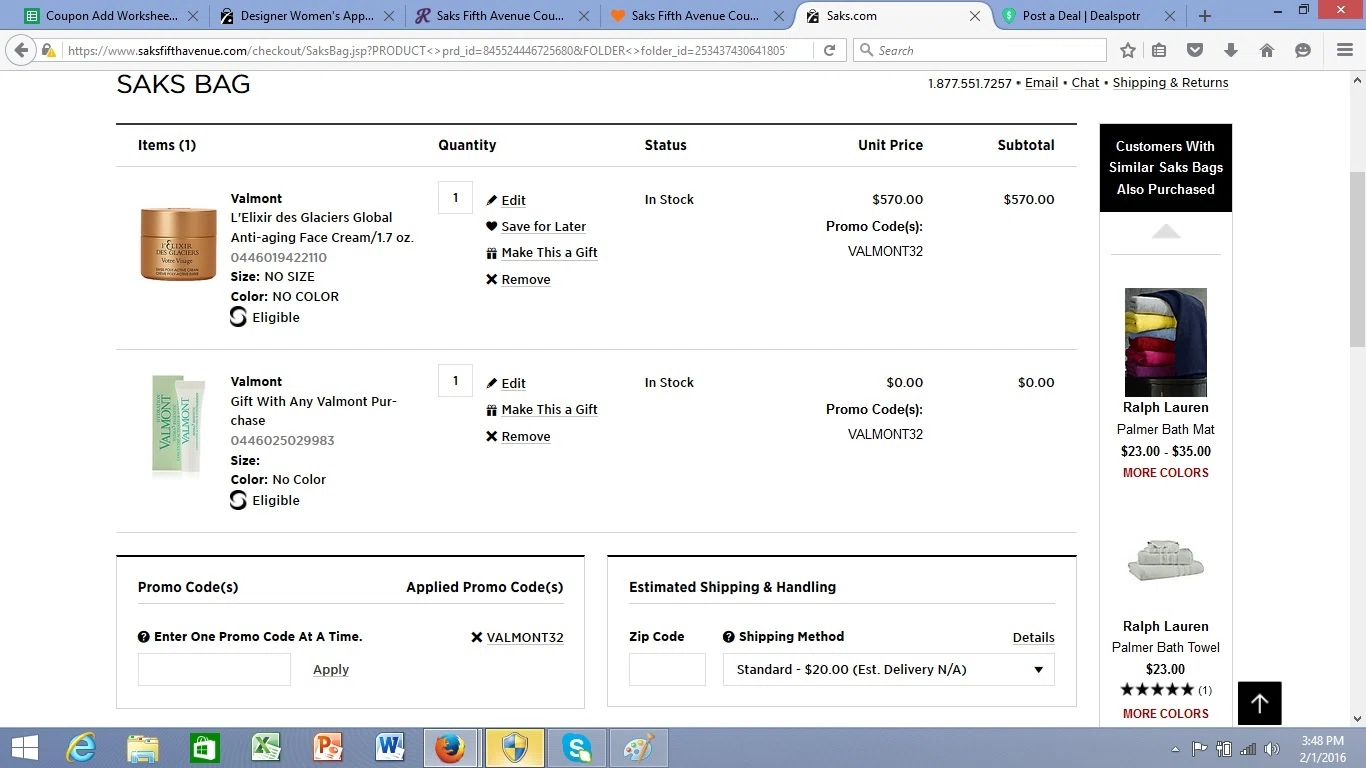Launch Internet Explorer from the taskbar
The height and width of the screenshot is (768, 1366).
[x=81, y=748]
